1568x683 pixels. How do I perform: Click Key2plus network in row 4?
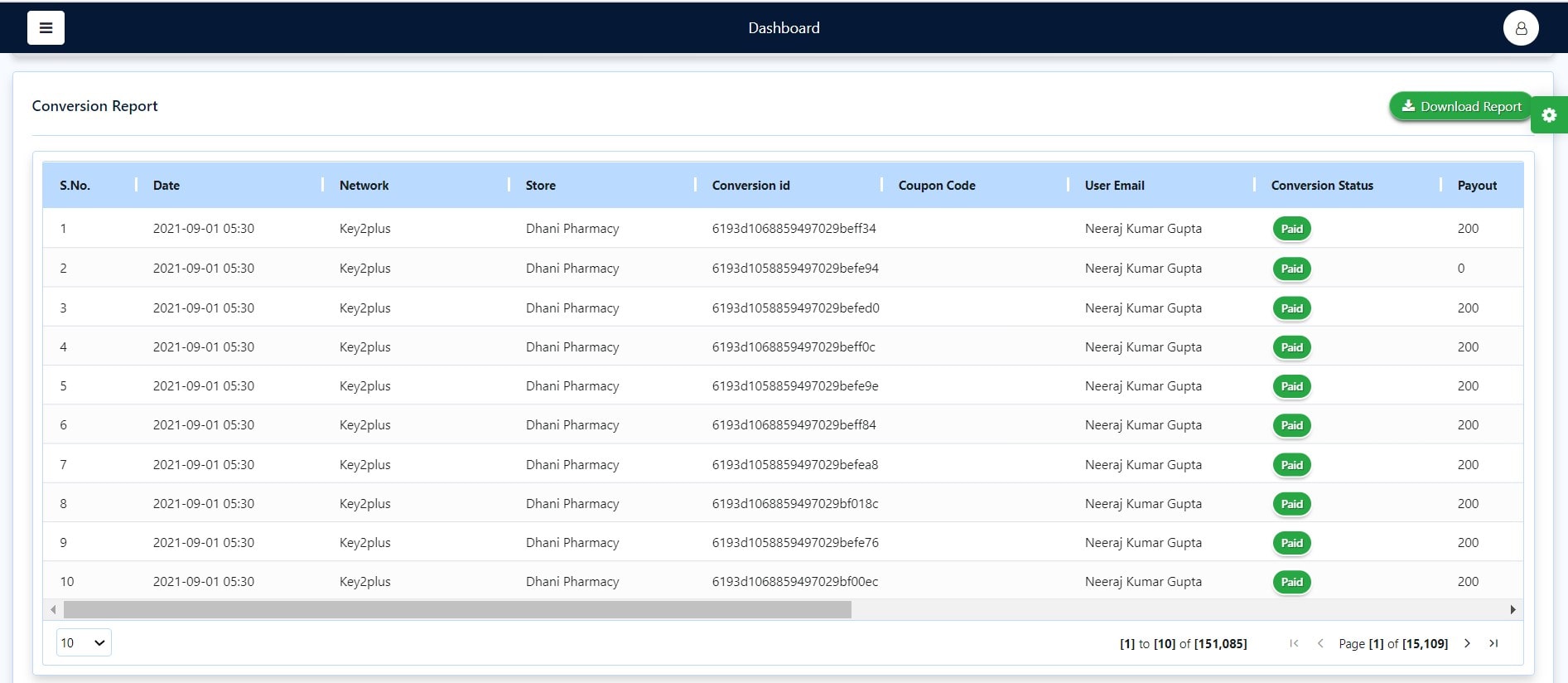[364, 347]
